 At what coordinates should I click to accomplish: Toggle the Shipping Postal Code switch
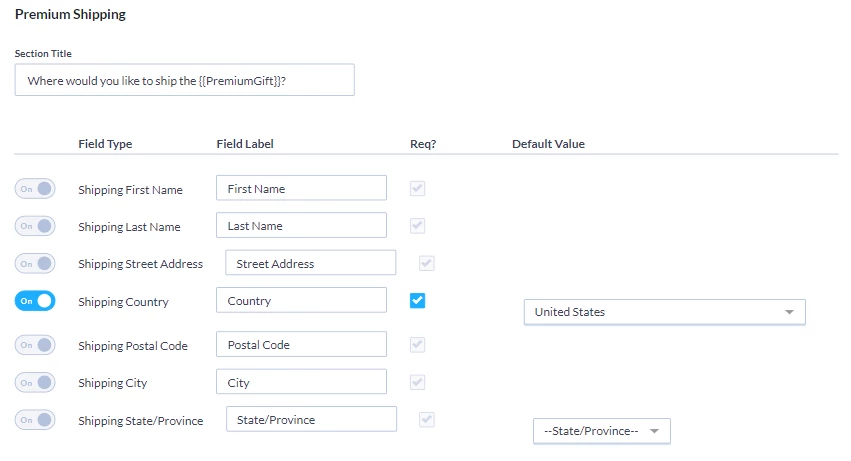[x=35, y=345]
